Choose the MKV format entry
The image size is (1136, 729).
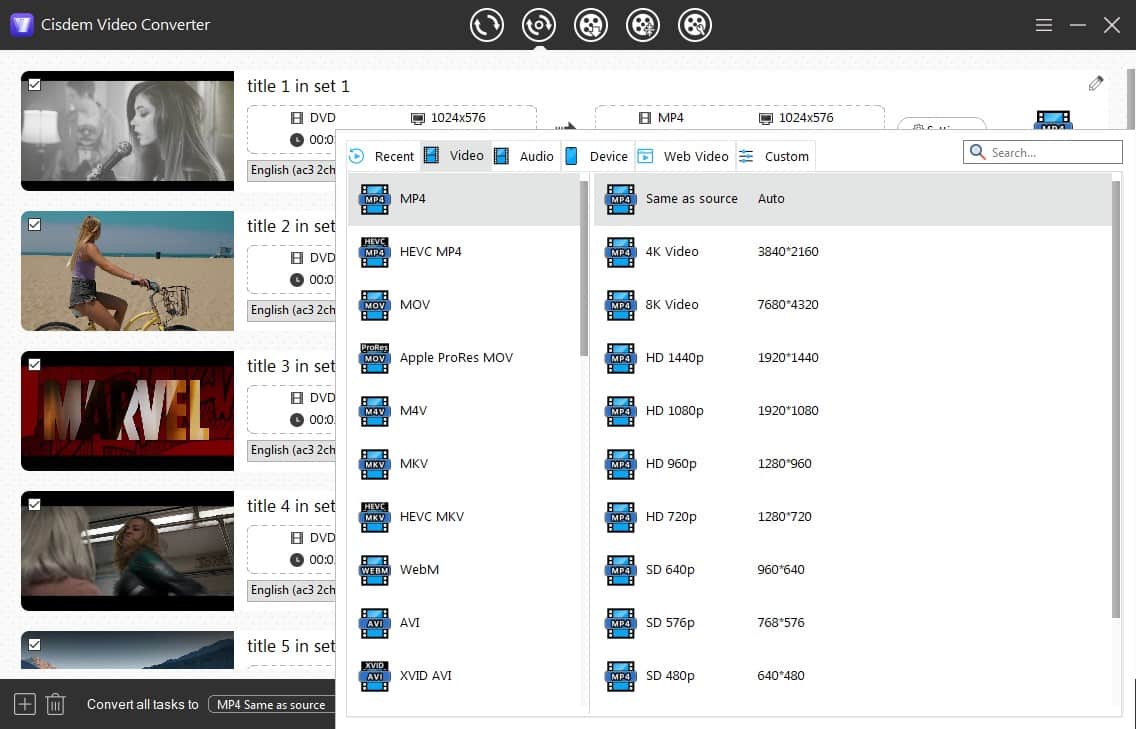click(x=414, y=464)
